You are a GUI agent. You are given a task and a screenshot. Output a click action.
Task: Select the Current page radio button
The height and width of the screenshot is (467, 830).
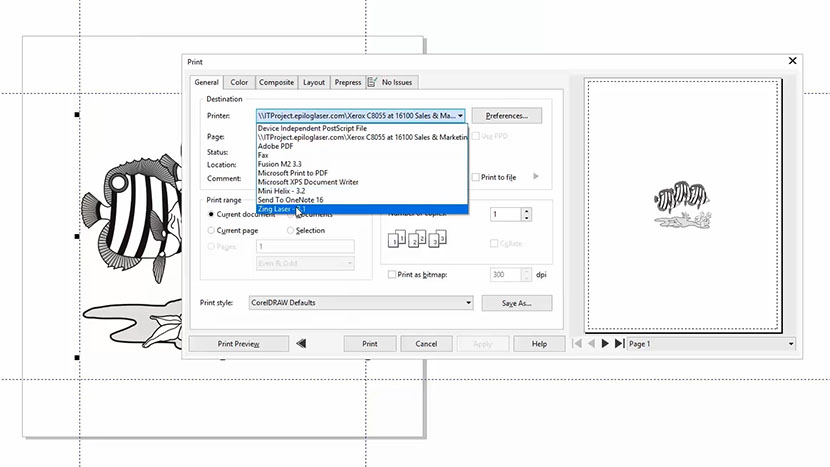tap(210, 230)
